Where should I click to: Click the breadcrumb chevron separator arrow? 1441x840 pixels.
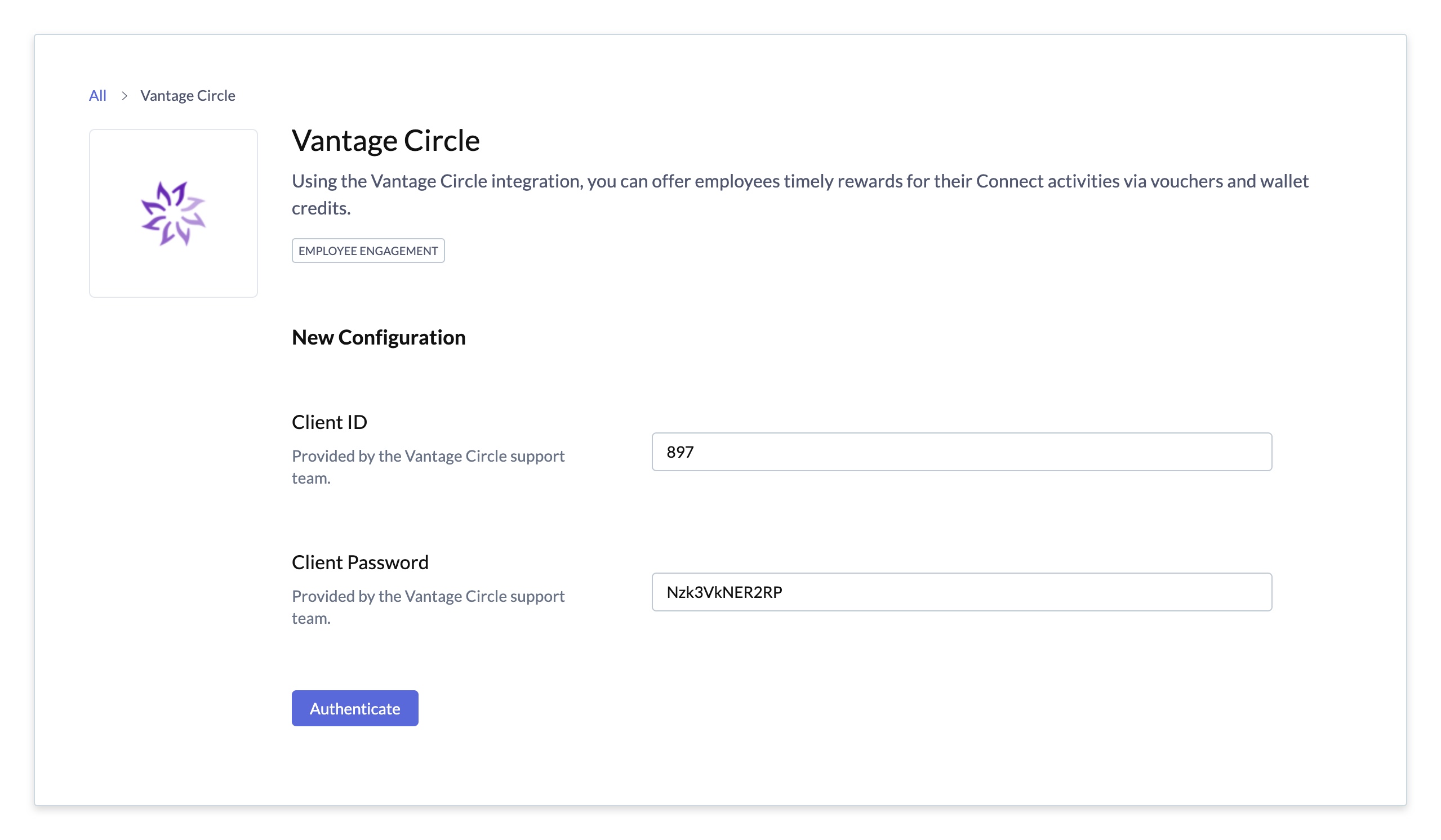tap(124, 95)
